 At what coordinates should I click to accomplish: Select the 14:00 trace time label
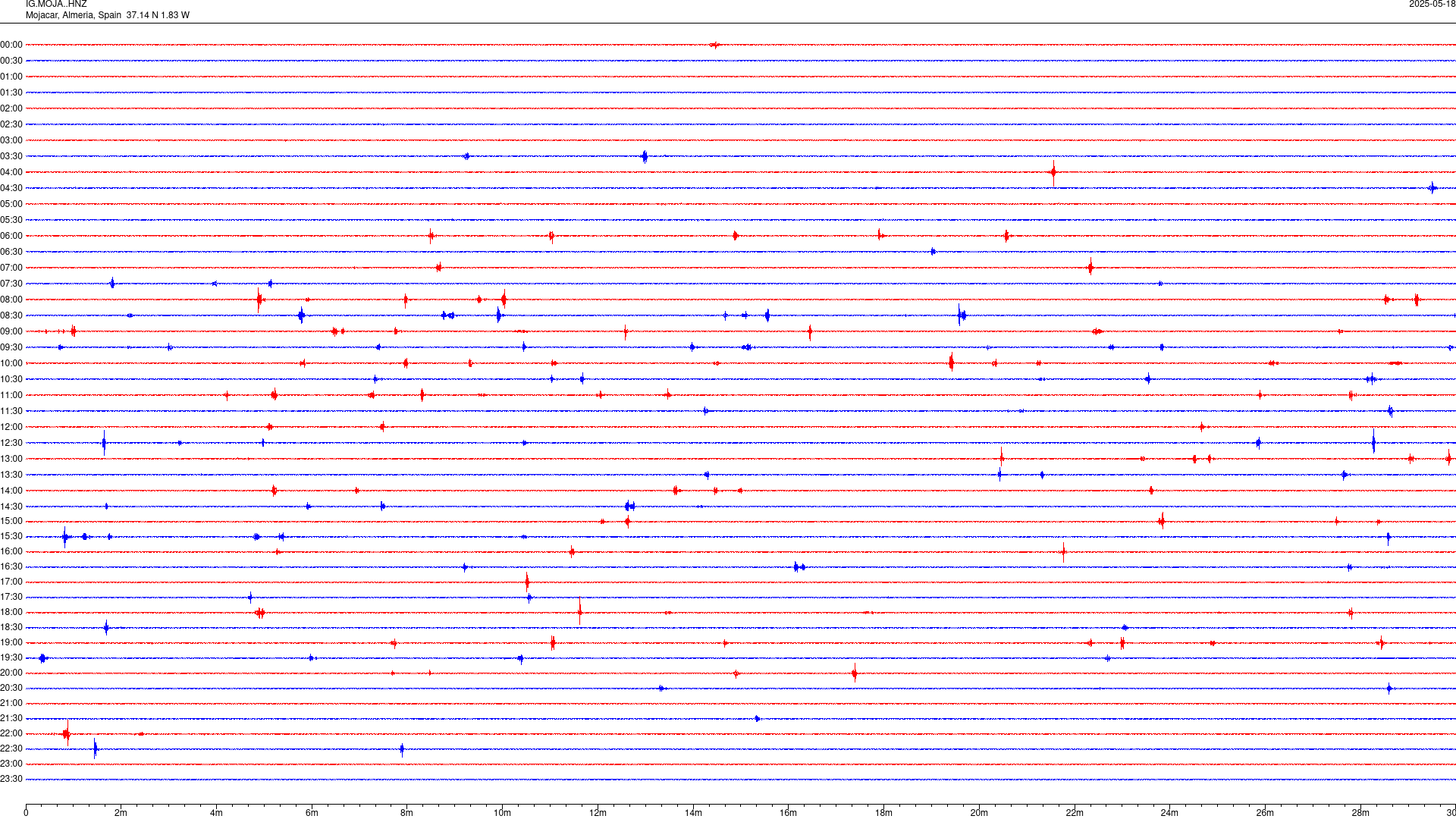[x=11, y=491]
